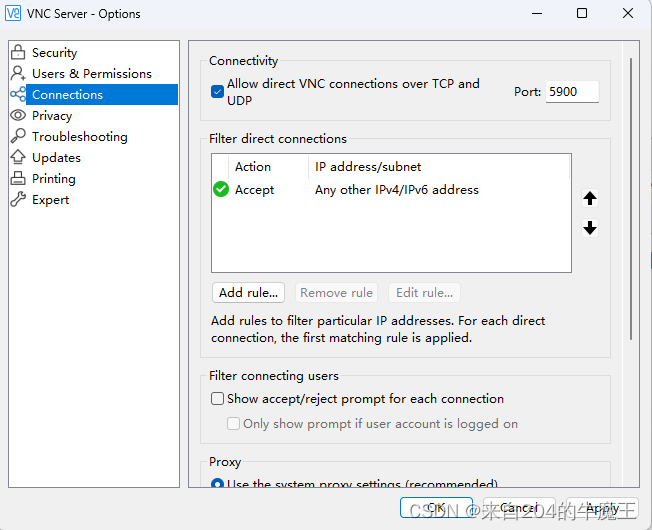The width and height of the screenshot is (652, 530).
Task: Untick Allow direct VNC connections checkbox
Action: (x=217, y=91)
